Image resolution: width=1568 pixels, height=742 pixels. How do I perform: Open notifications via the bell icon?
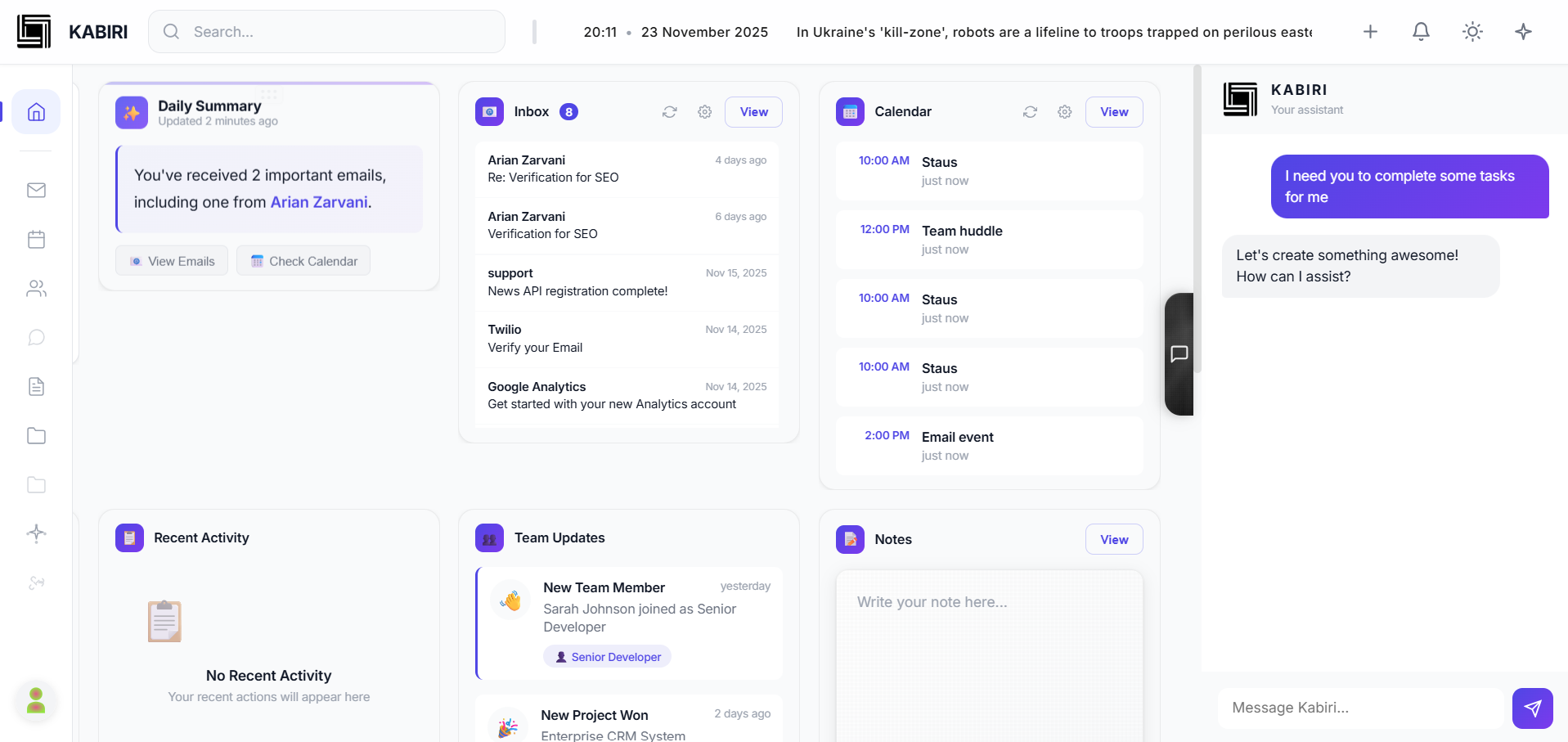click(1421, 31)
